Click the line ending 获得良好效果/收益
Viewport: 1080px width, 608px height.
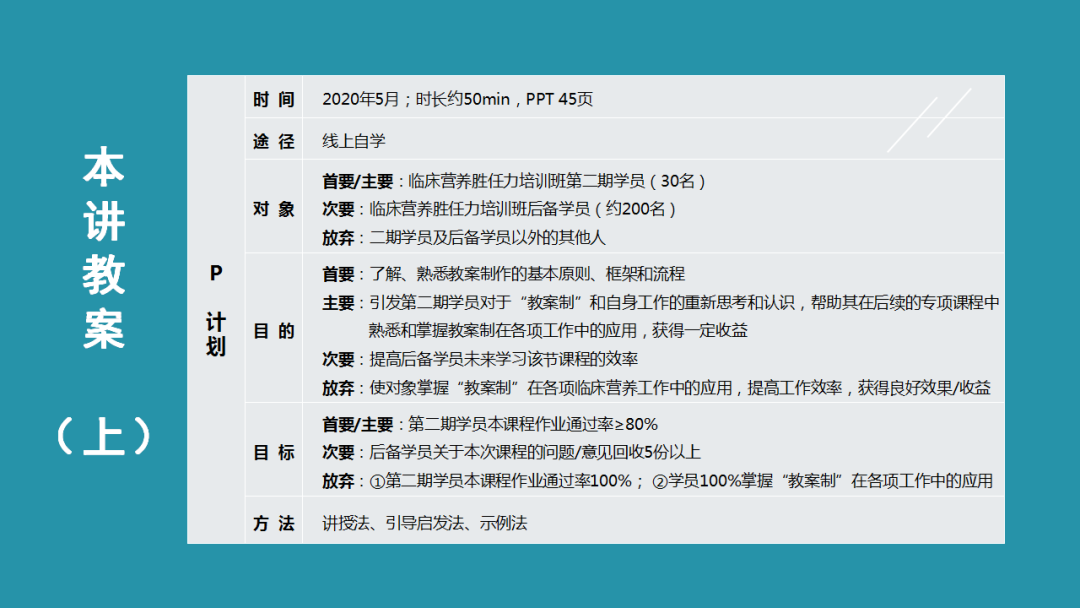pyautogui.click(x=656, y=388)
